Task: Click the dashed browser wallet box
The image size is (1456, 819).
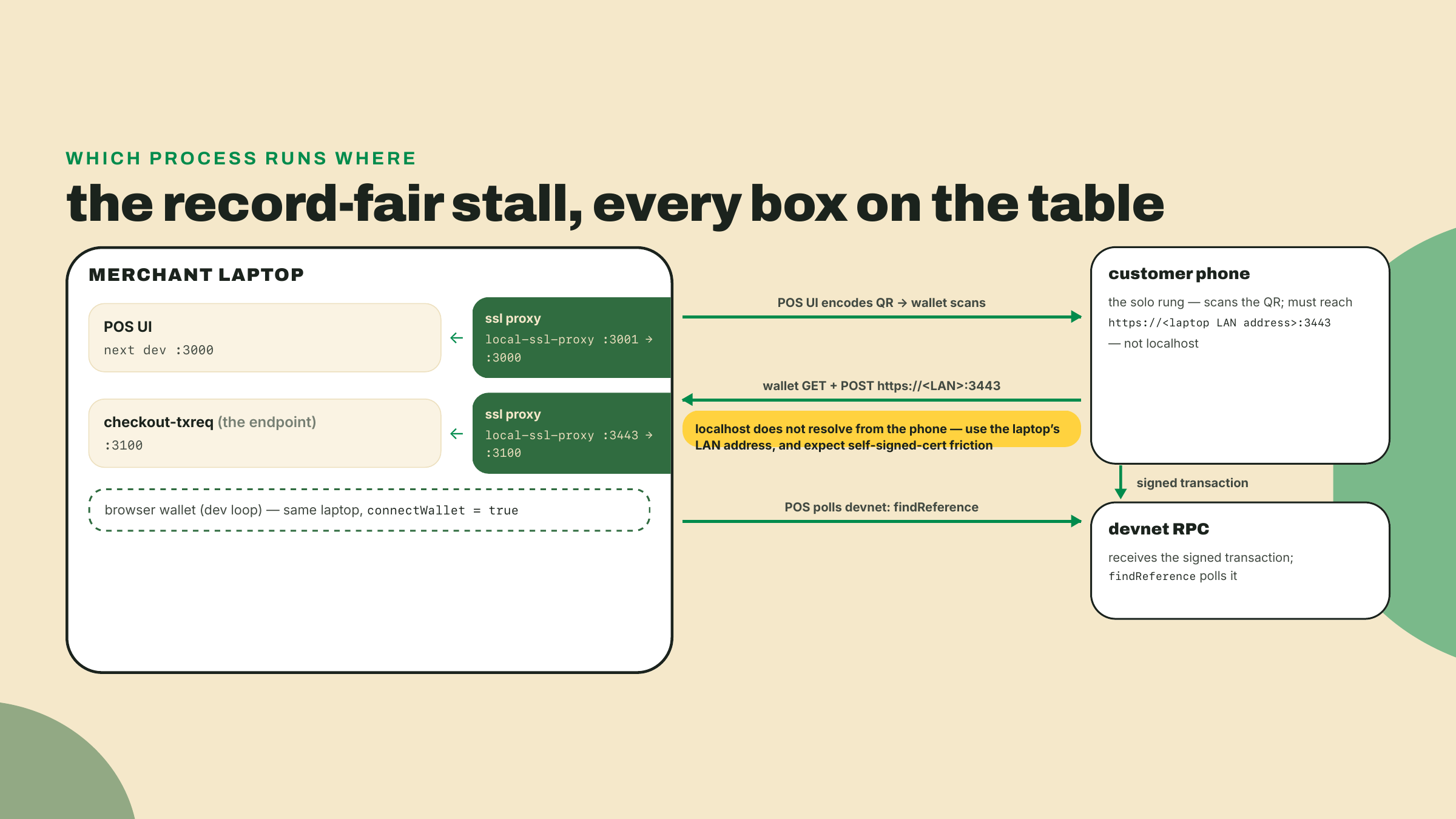Action: click(x=369, y=510)
